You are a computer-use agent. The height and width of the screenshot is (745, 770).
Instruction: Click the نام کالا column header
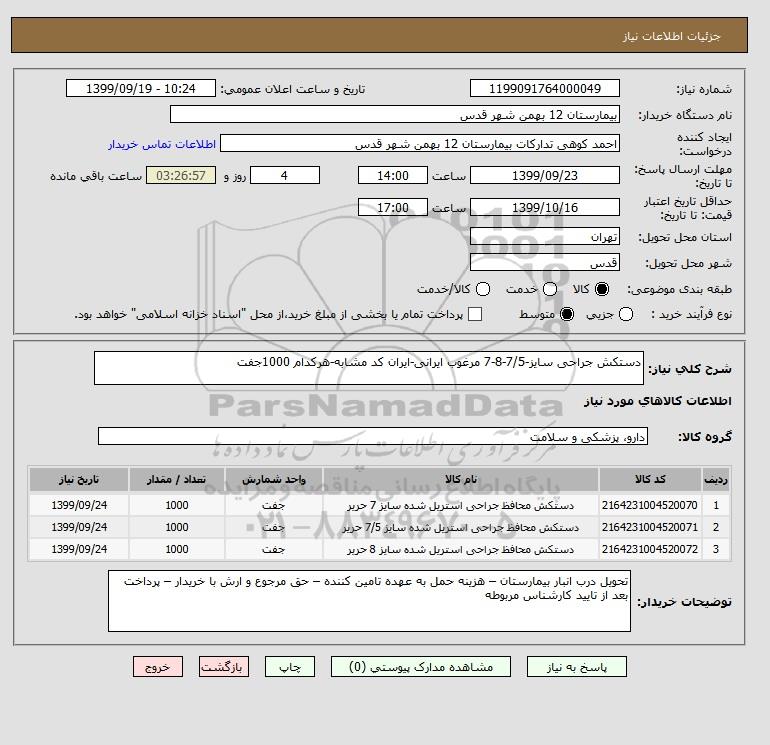point(461,479)
